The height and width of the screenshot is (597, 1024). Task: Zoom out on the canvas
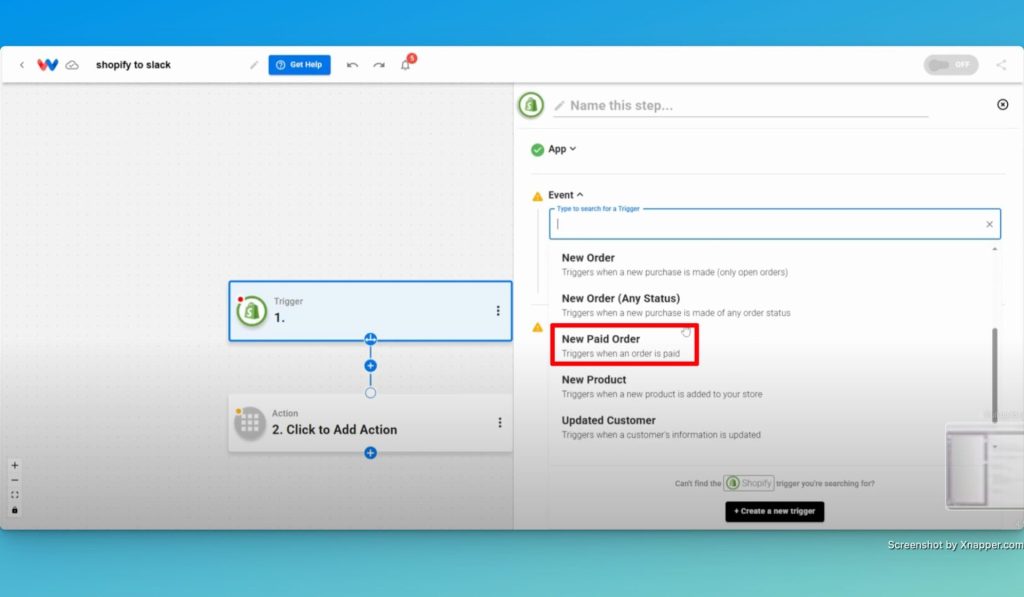pyautogui.click(x=14, y=480)
